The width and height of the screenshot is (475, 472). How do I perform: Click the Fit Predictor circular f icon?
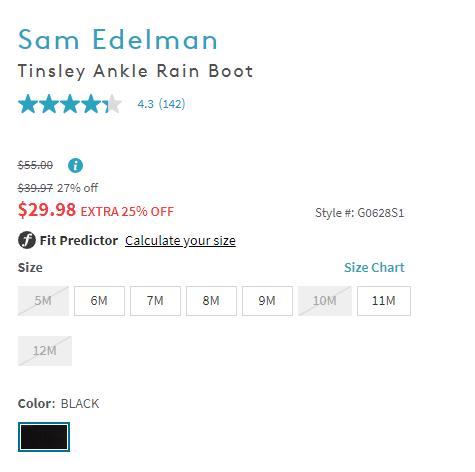27,240
